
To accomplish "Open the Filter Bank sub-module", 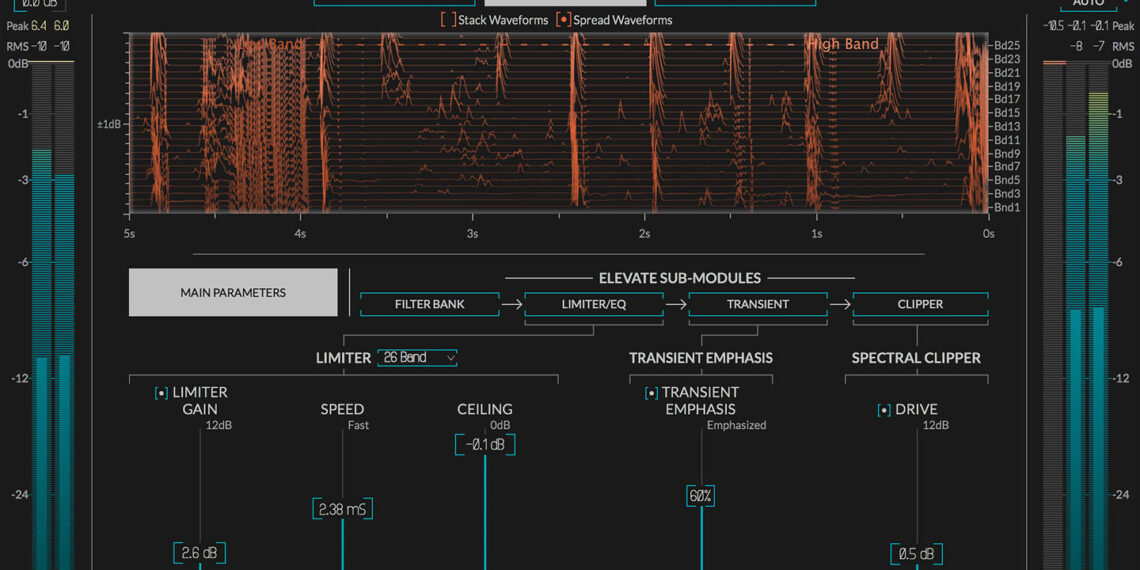I will pyautogui.click(x=429, y=304).
